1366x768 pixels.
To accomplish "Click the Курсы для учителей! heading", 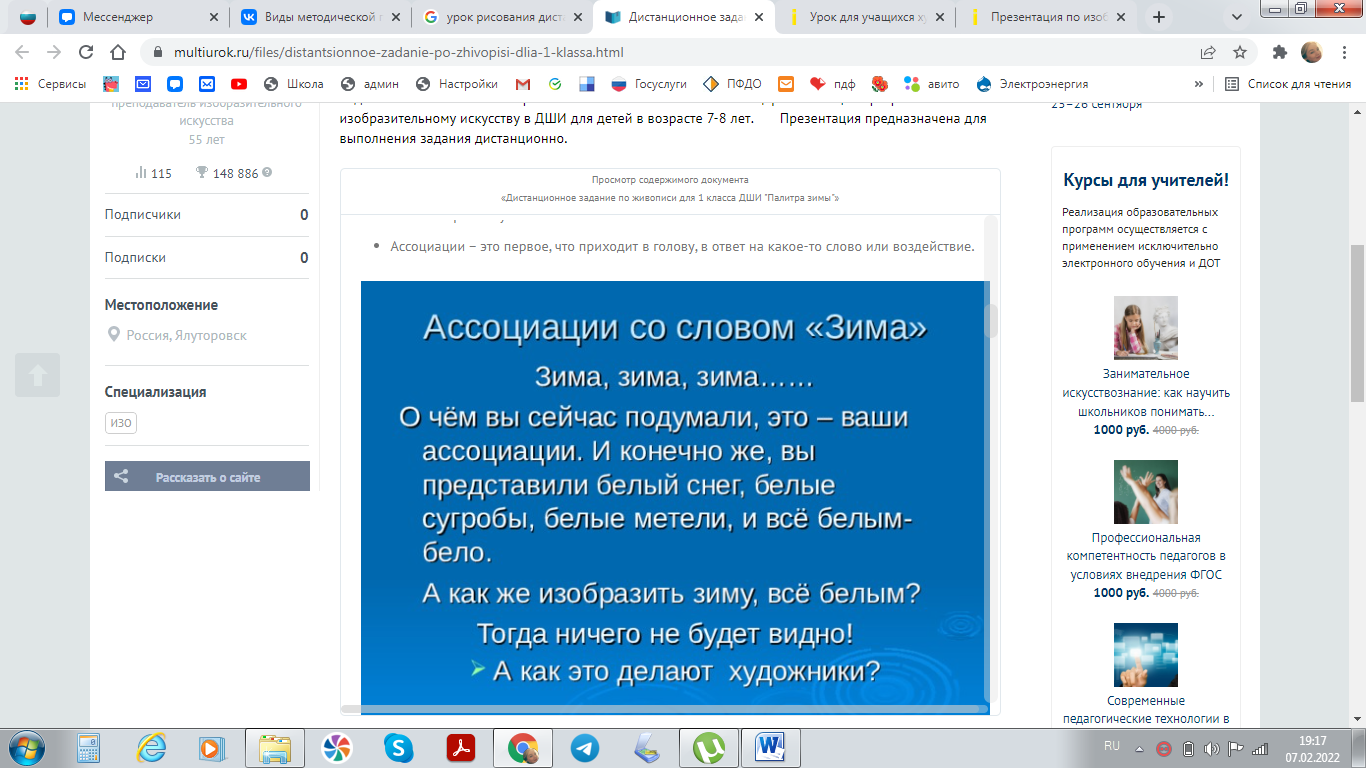I will pos(1146,180).
